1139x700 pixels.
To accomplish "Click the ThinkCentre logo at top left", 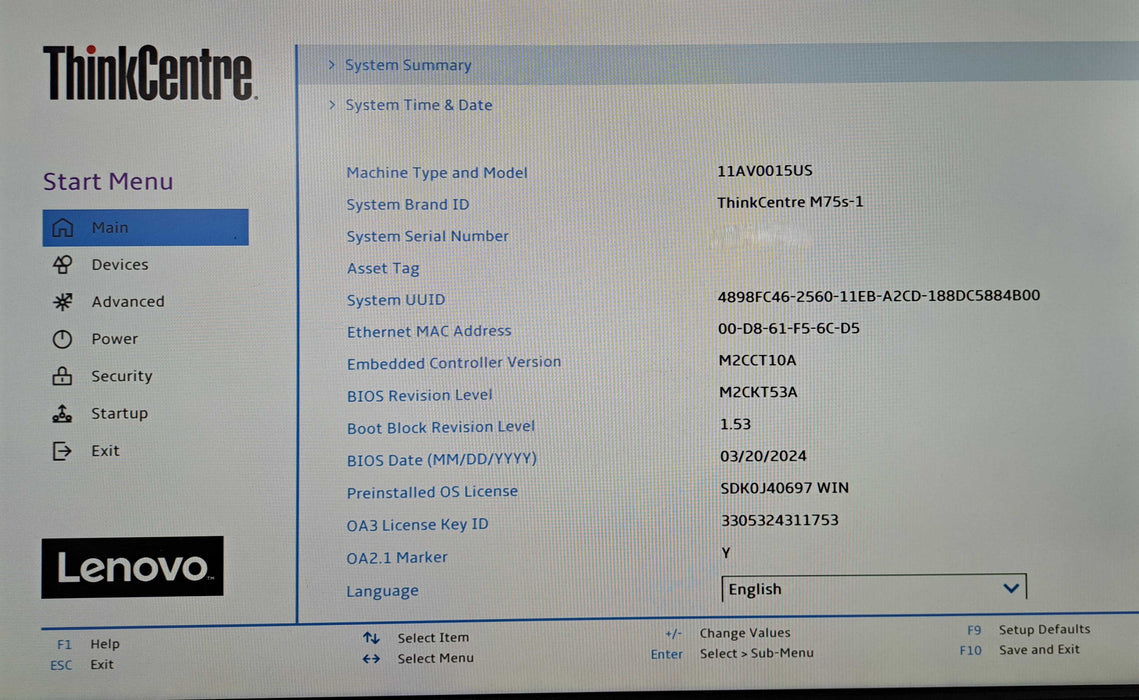I will [147, 70].
